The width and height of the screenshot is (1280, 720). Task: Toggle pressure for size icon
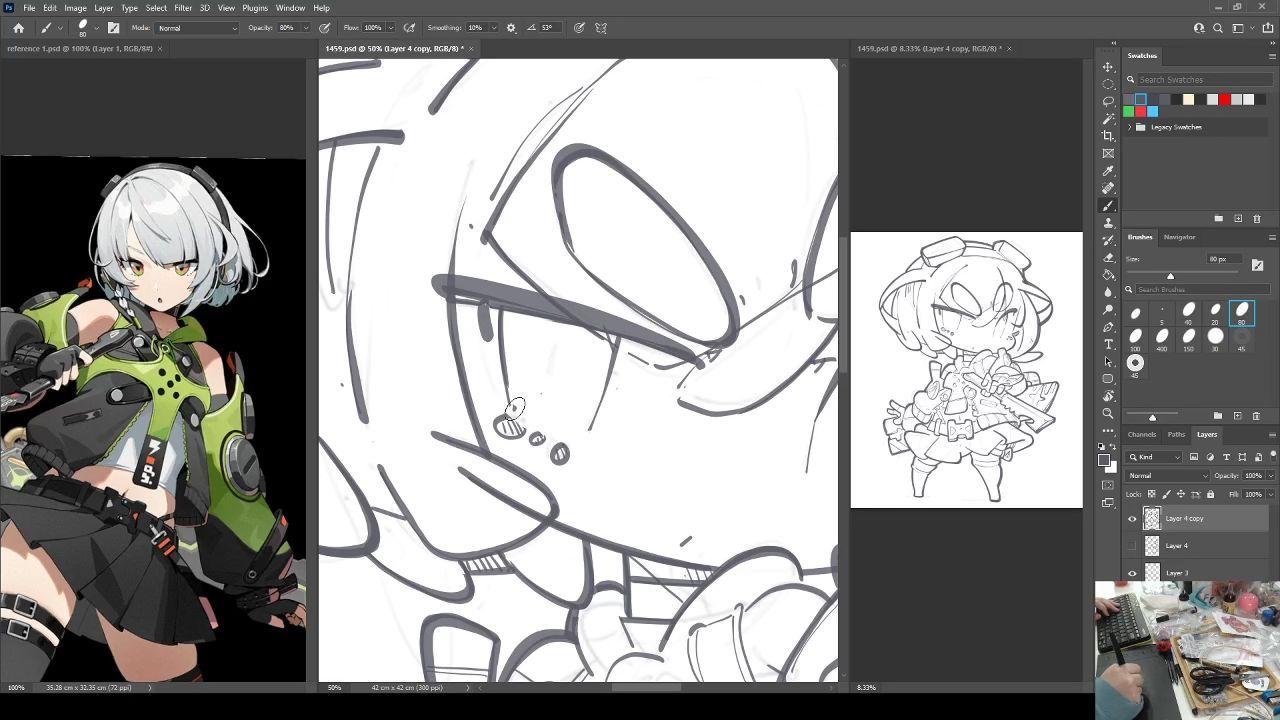click(579, 28)
